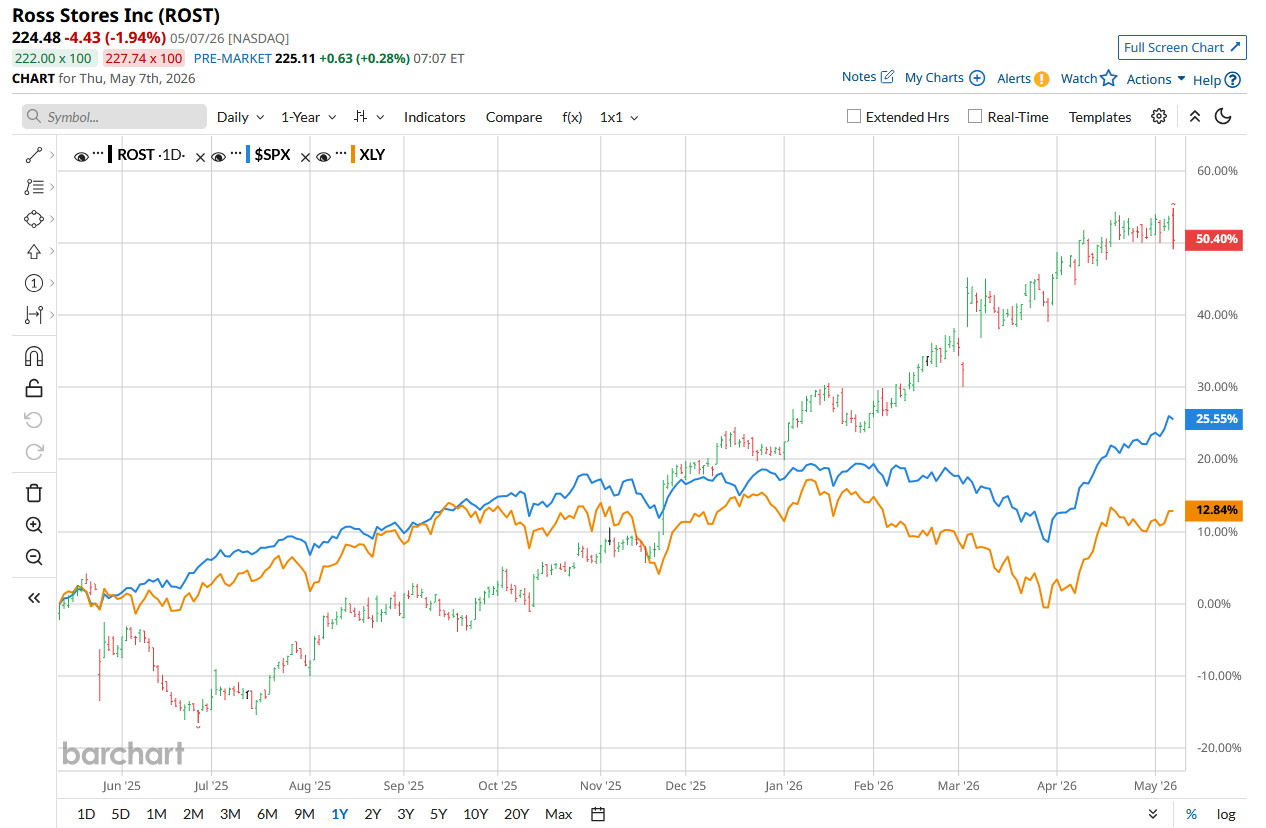Open the Daily frequency dropdown
The image size is (1266, 828).
240,117
